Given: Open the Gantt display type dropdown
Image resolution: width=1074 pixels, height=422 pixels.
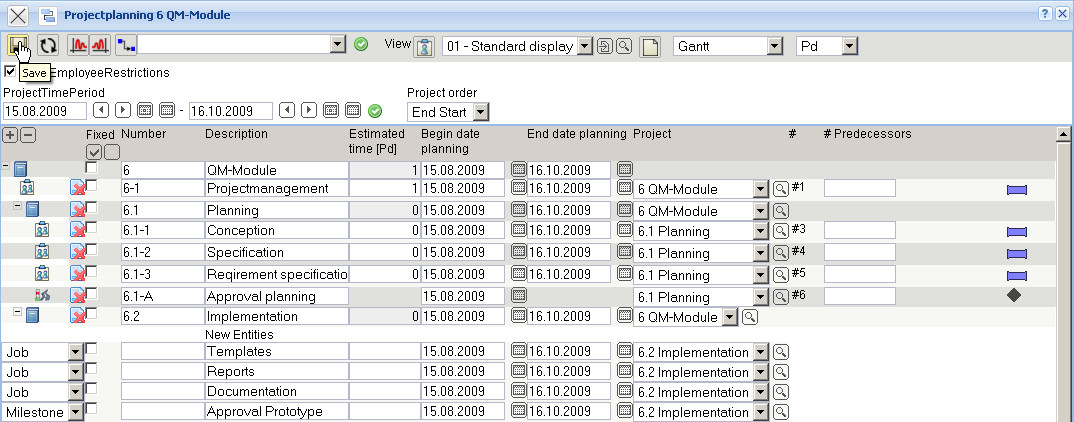Looking at the screenshot, I should point(774,46).
